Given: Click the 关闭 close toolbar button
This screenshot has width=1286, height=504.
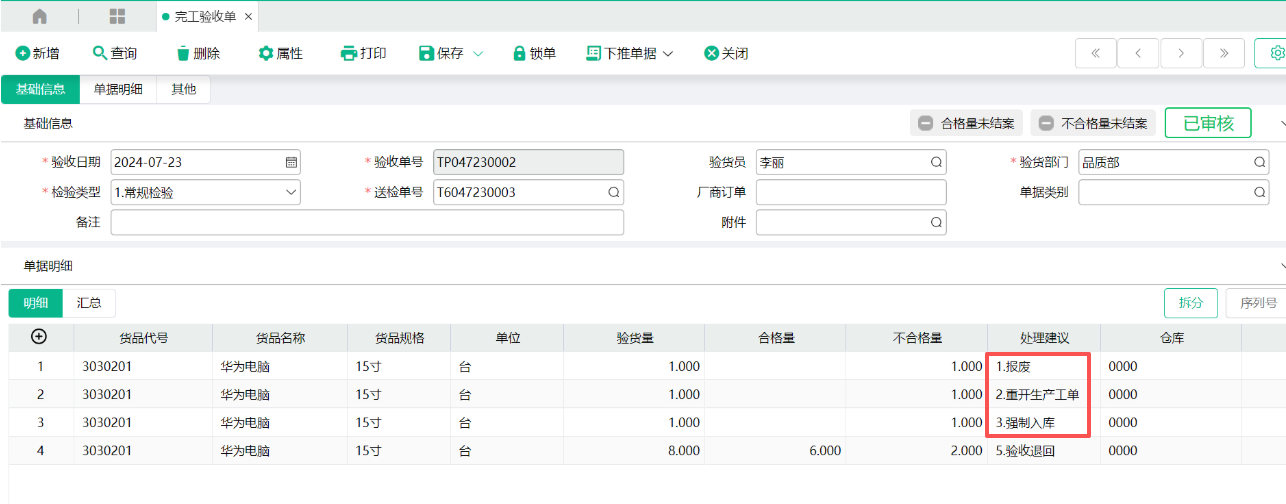Looking at the screenshot, I should pyautogui.click(x=726, y=53).
